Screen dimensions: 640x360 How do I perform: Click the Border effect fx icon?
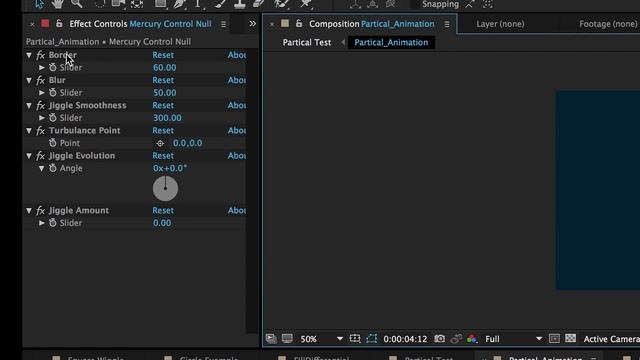click(40, 55)
